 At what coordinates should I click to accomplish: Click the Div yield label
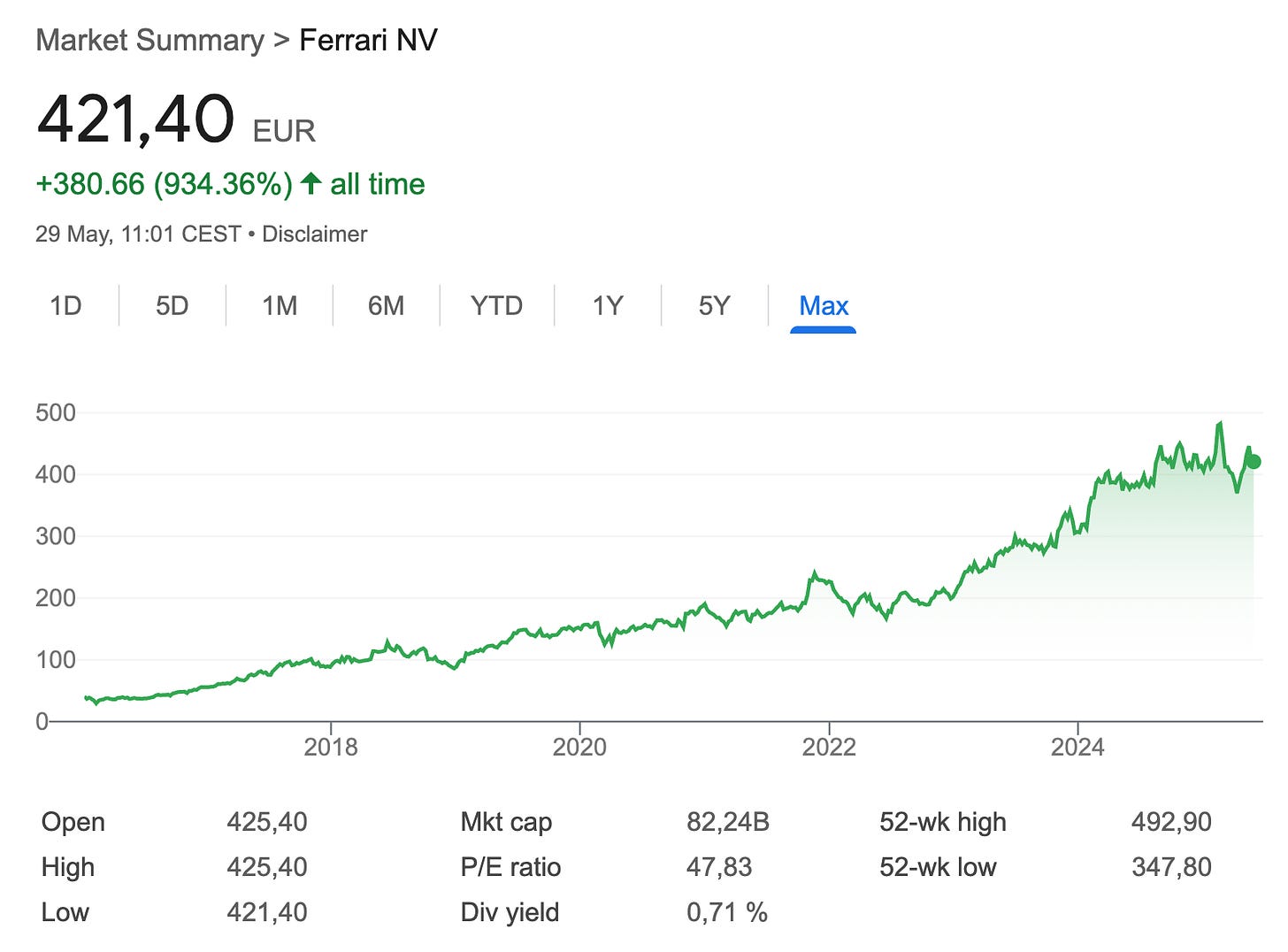[510, 913]
